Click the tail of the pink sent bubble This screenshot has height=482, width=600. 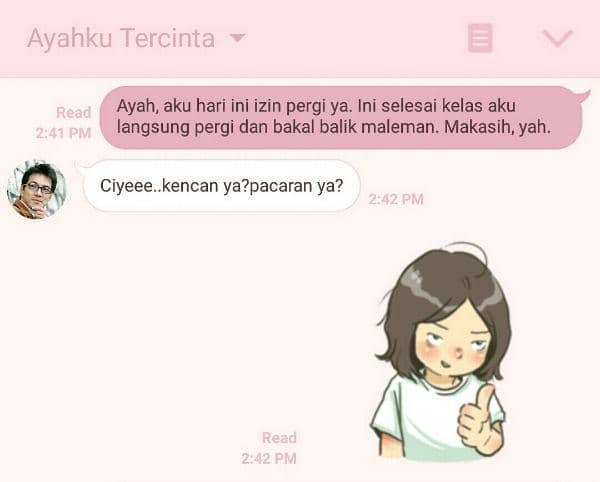click(x=582, y=96)
